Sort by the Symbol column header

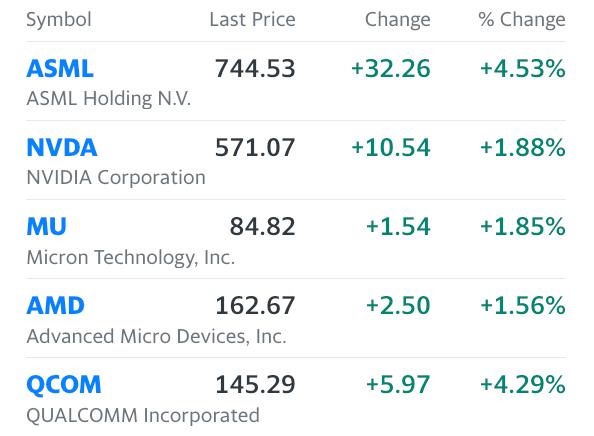coord(59,19)
